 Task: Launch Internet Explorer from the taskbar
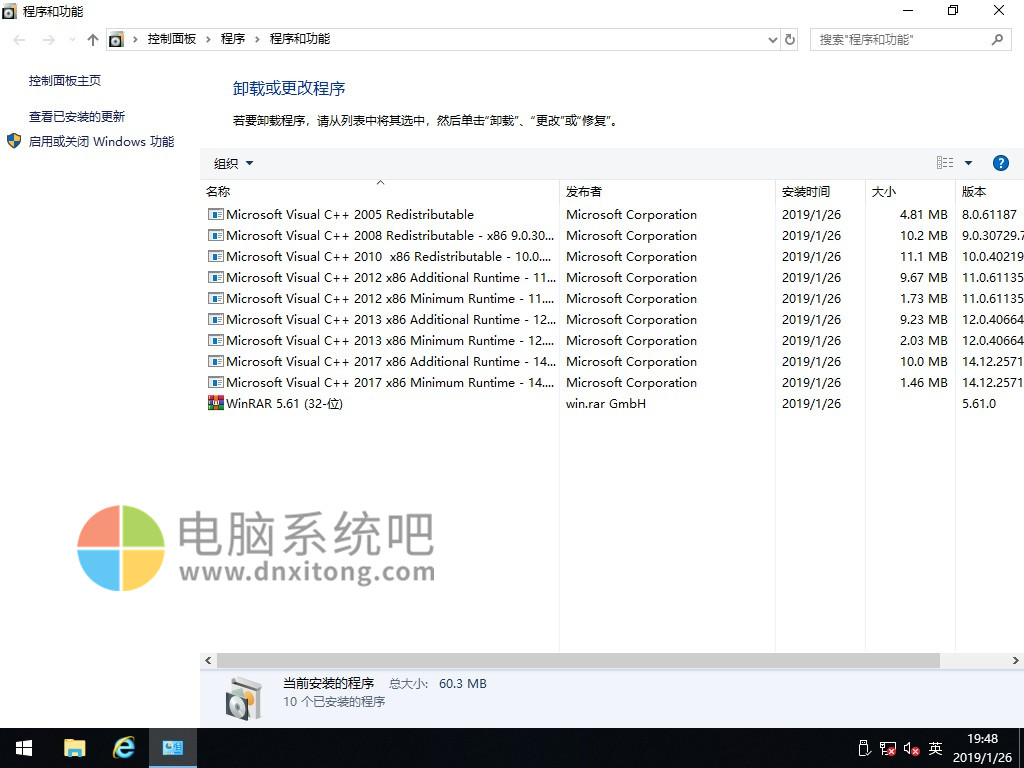click(124, 748)
